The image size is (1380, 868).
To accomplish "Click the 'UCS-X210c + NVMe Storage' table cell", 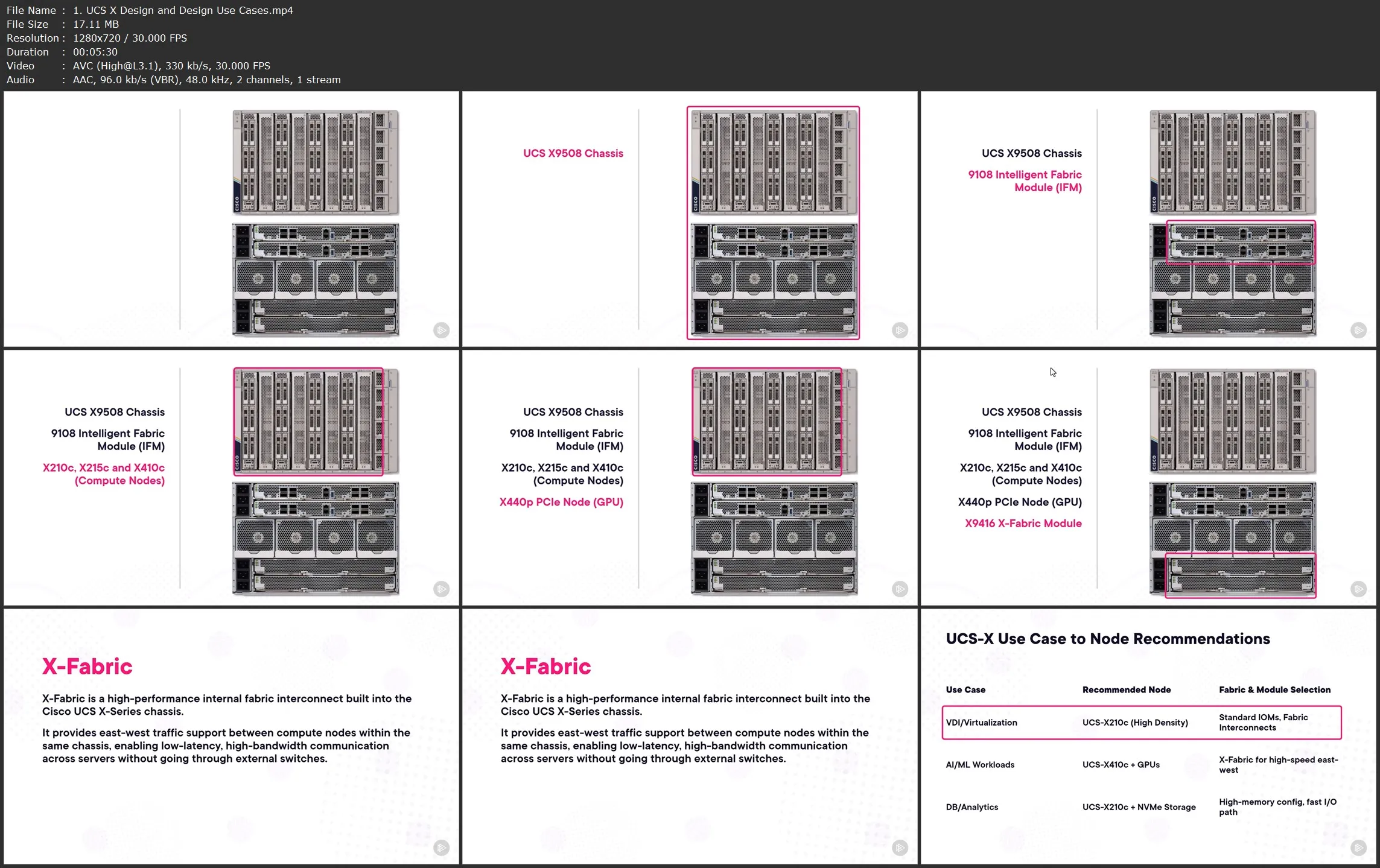I will click(x=1139, y=807).
